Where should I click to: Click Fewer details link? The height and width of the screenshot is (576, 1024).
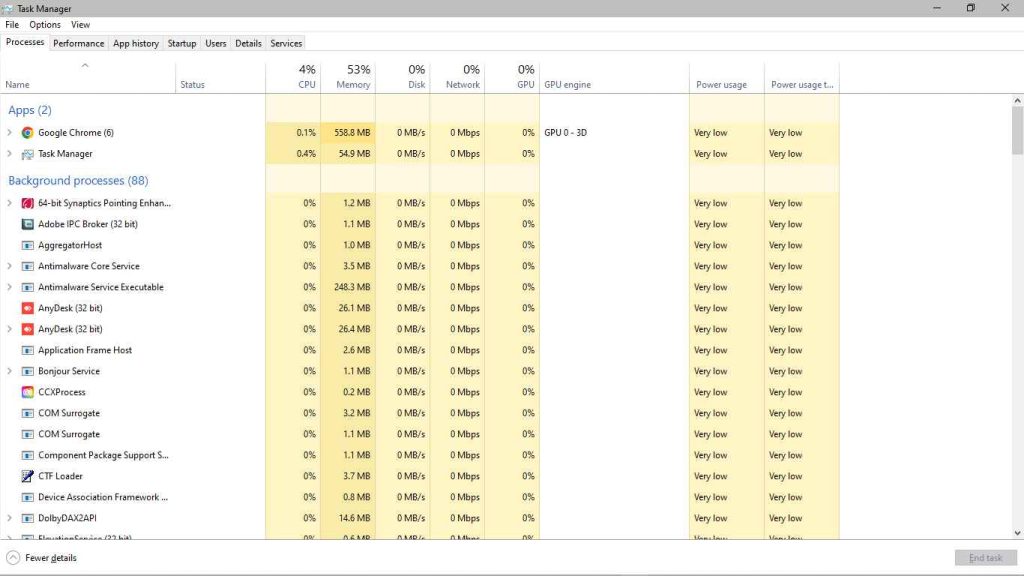coord(51,558)
